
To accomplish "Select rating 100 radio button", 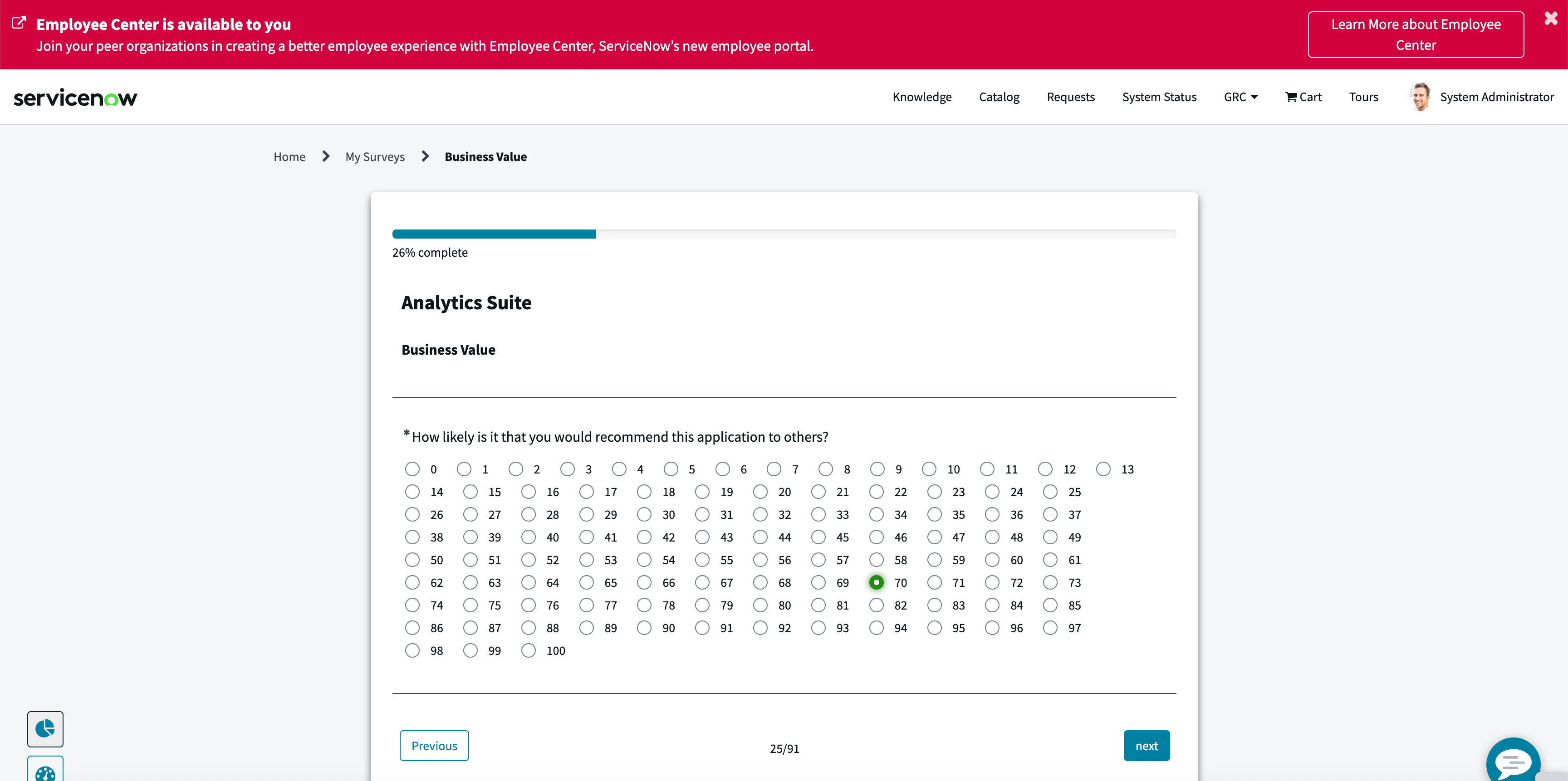I will coord(529,650).
